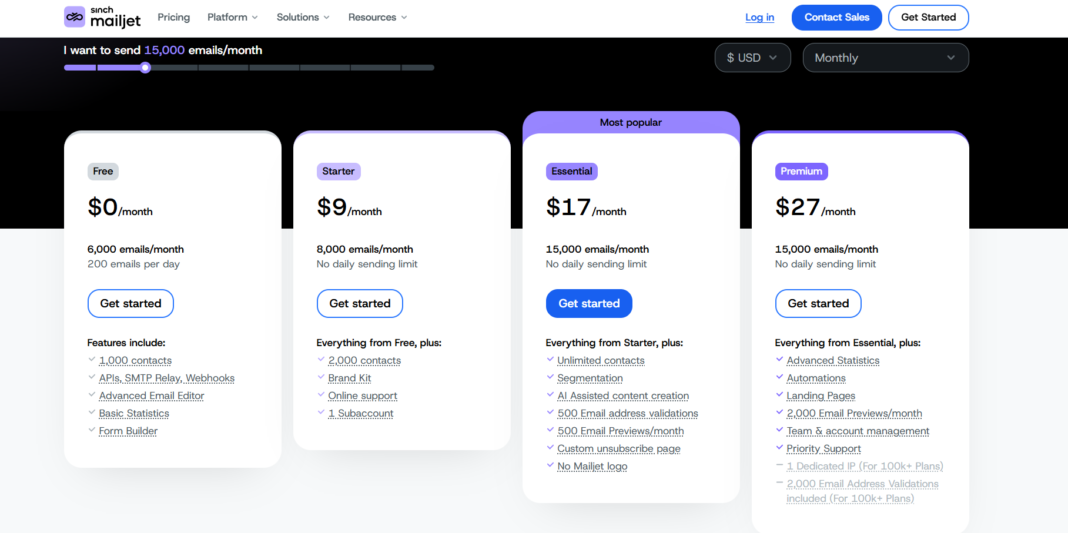Click Get started on Free plan
This screenshot has height=533, width=1068.
[131, 304]
